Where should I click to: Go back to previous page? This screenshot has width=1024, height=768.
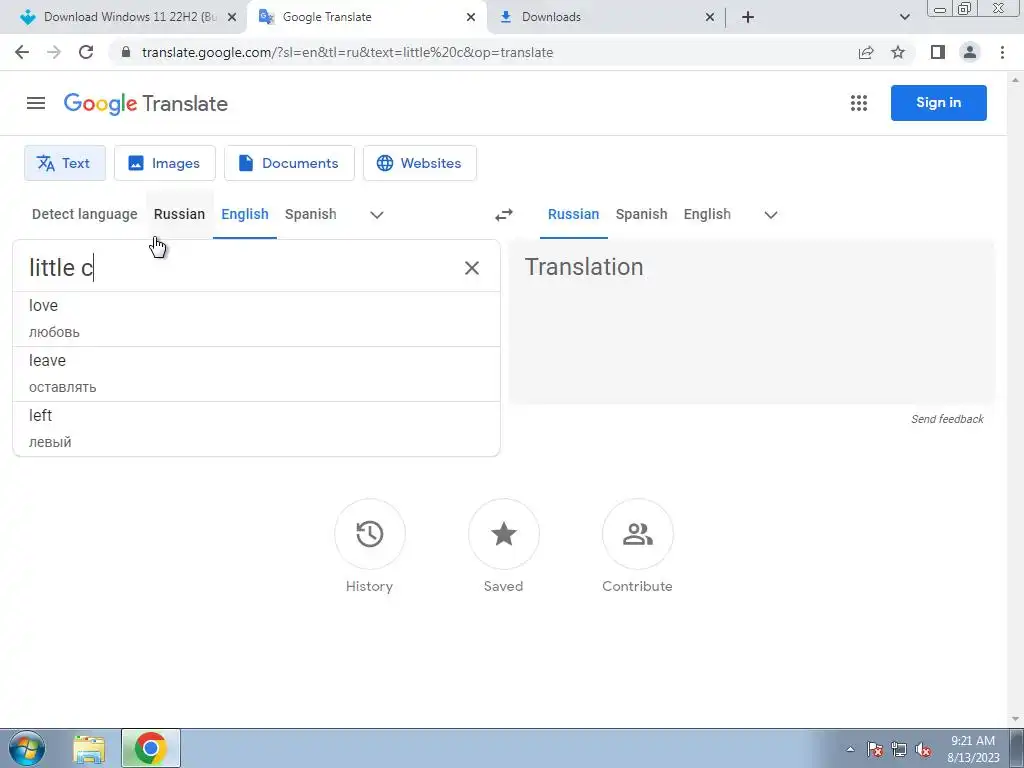click(x=22, y=52)
